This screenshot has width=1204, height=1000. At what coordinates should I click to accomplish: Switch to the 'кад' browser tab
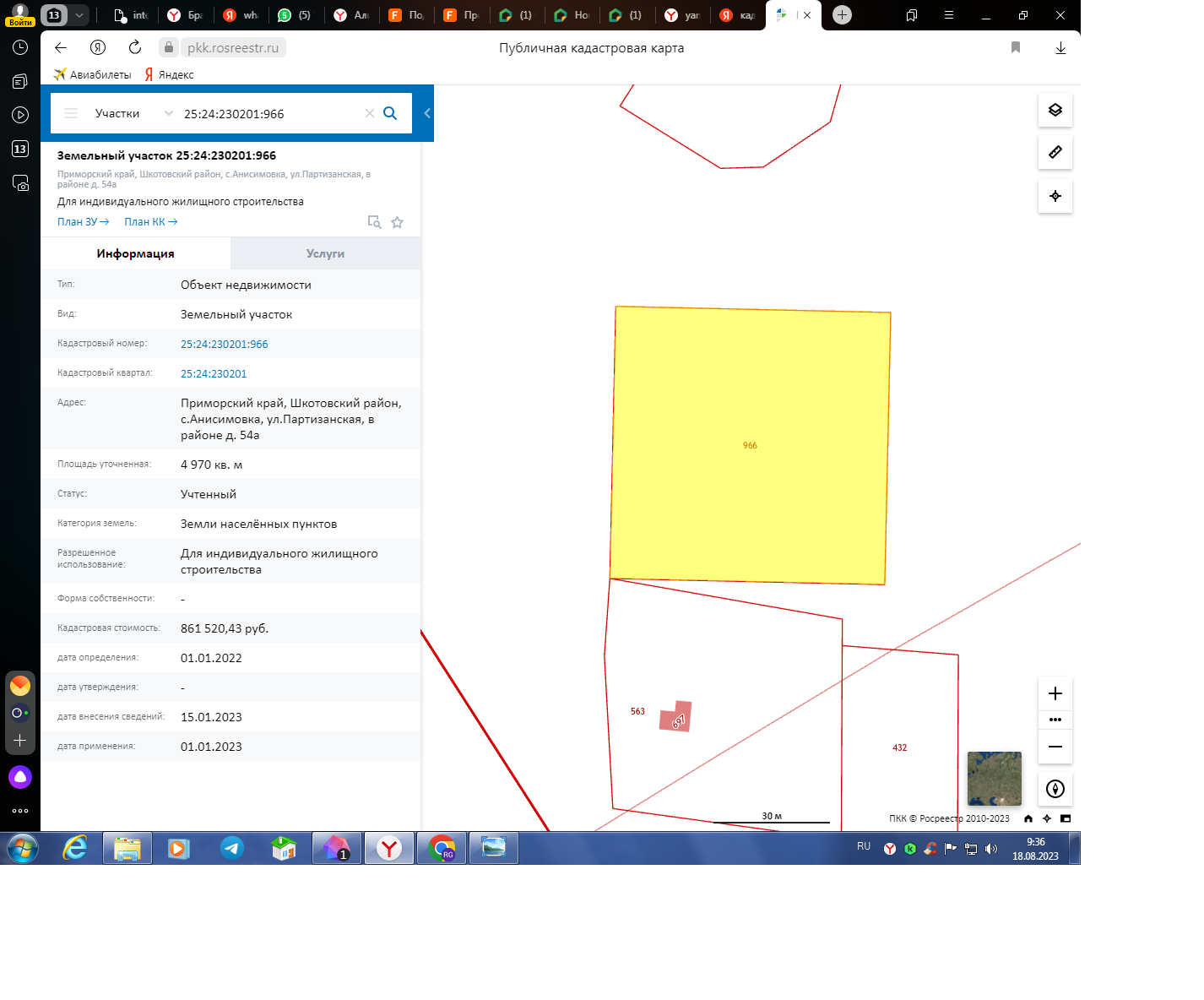point(738,15)
